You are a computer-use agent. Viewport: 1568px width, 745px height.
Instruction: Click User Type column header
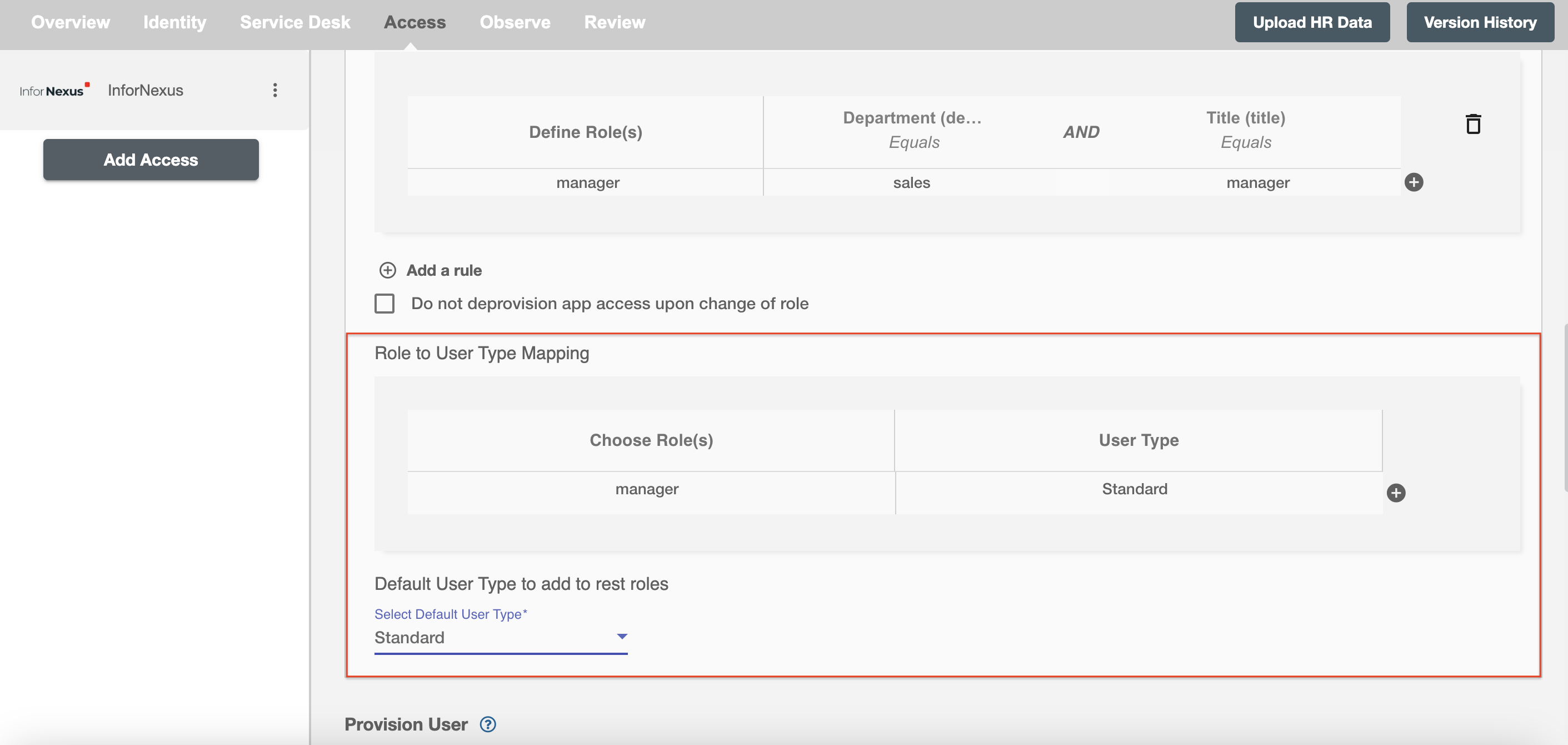tap(1138, 440)
